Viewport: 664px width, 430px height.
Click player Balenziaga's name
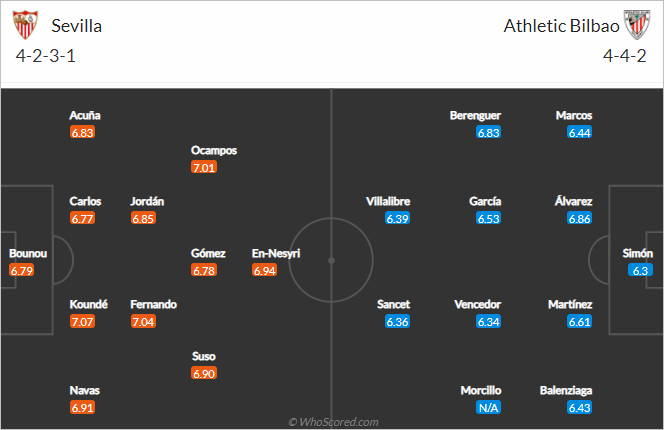click(566, 390)
